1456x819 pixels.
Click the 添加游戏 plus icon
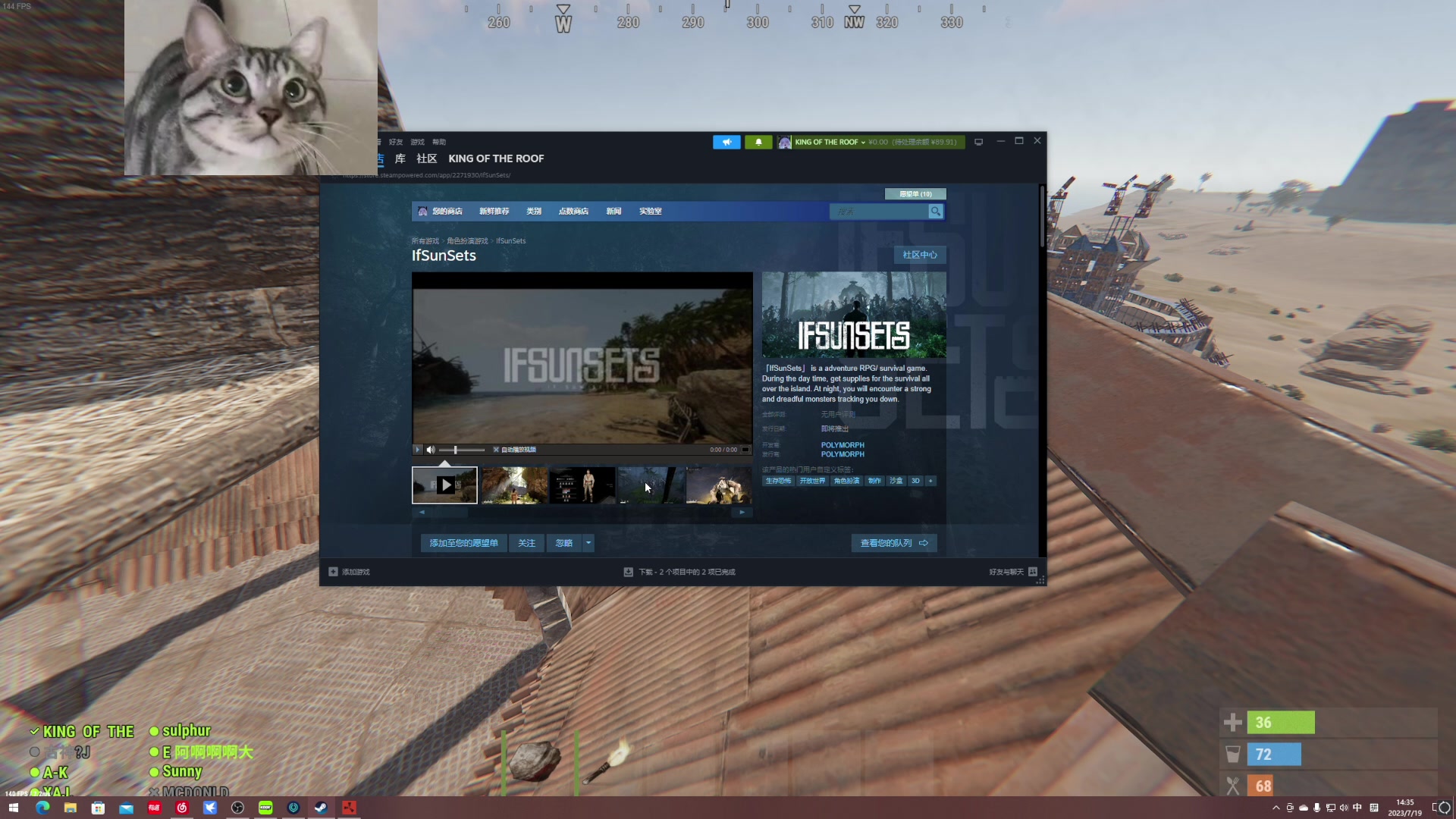[333, 572]
